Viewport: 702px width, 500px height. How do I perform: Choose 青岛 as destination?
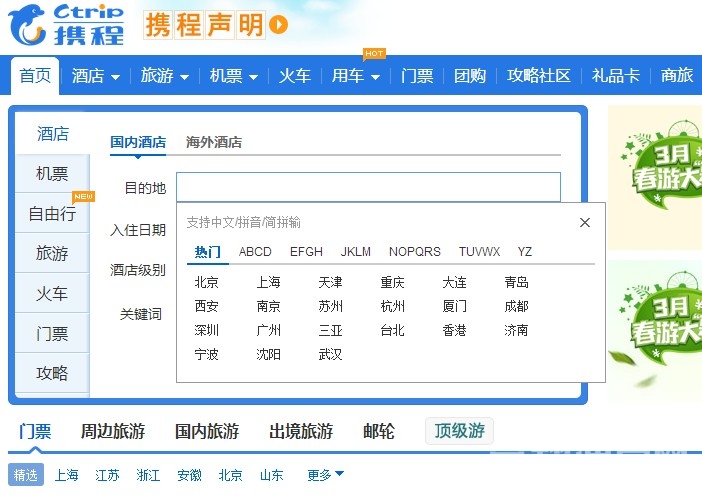coord(516,282)
